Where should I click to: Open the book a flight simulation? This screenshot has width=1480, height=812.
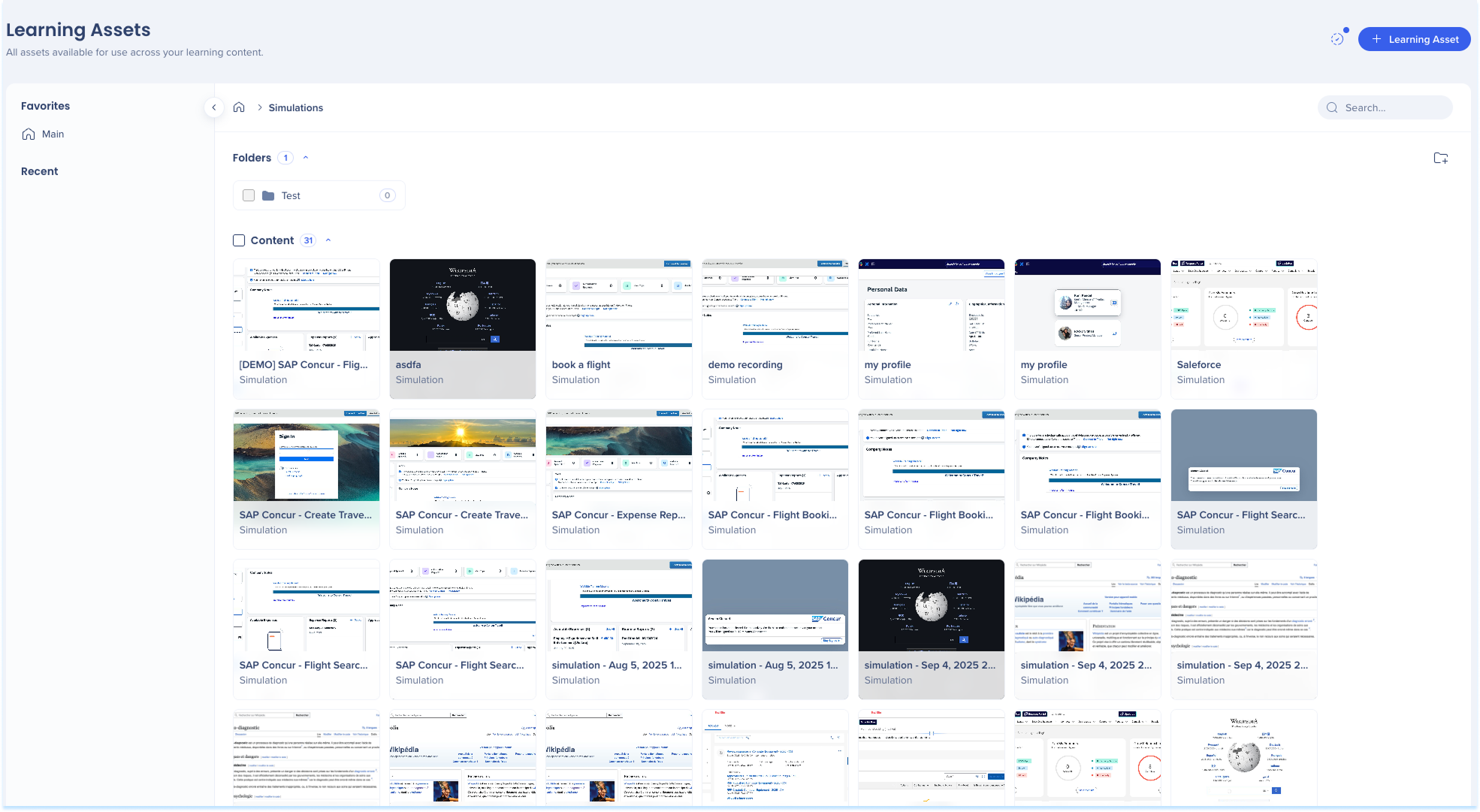[x=618, y=328]
